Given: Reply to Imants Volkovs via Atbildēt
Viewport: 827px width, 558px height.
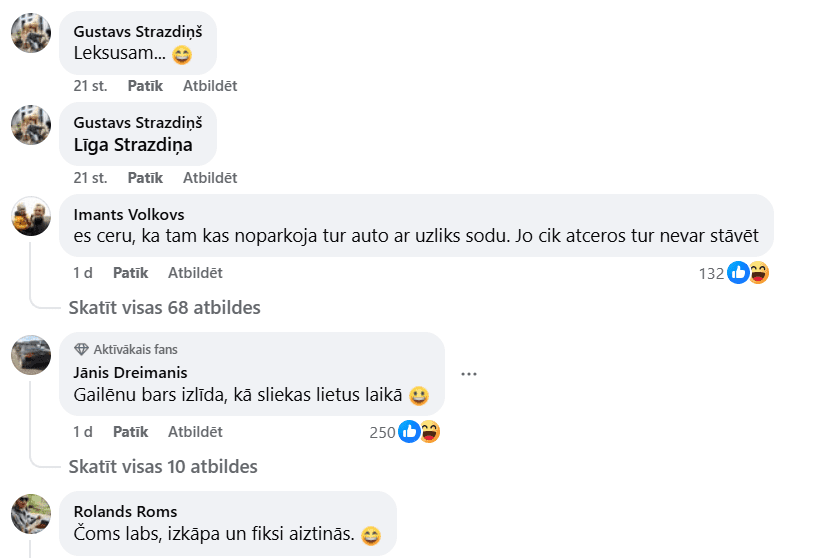Looking at the screenshot, I should pos(195,272).
